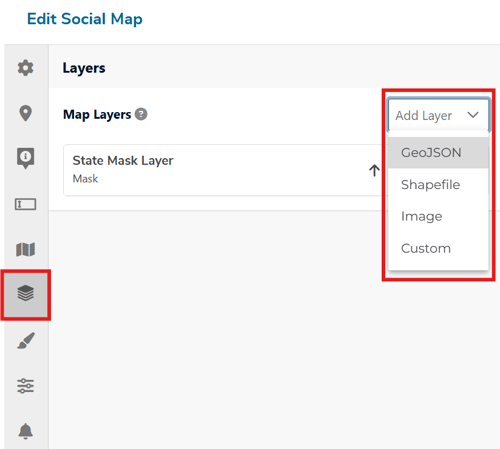The width and height of the screenshot is (500, 449).
Task: Move State Mask Layer up with arrow
Action: [x=374, y=170]
